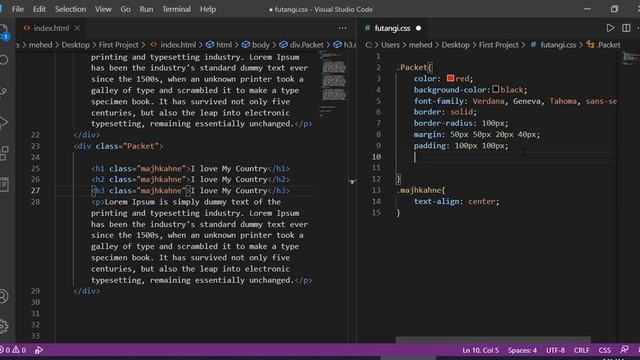Click 'futangi.css' breadcrumb in right editor
Image resolution: width=640 pixels, height=360 pixels.
558,45
